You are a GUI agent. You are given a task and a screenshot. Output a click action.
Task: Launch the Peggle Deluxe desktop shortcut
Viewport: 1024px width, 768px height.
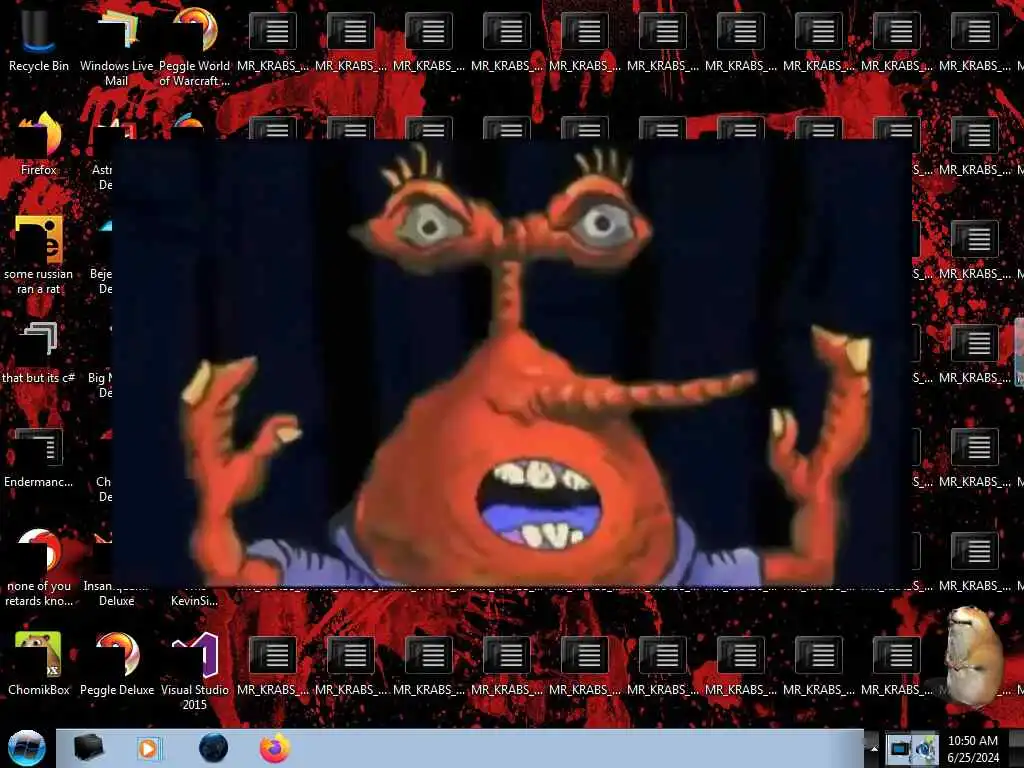116,664
